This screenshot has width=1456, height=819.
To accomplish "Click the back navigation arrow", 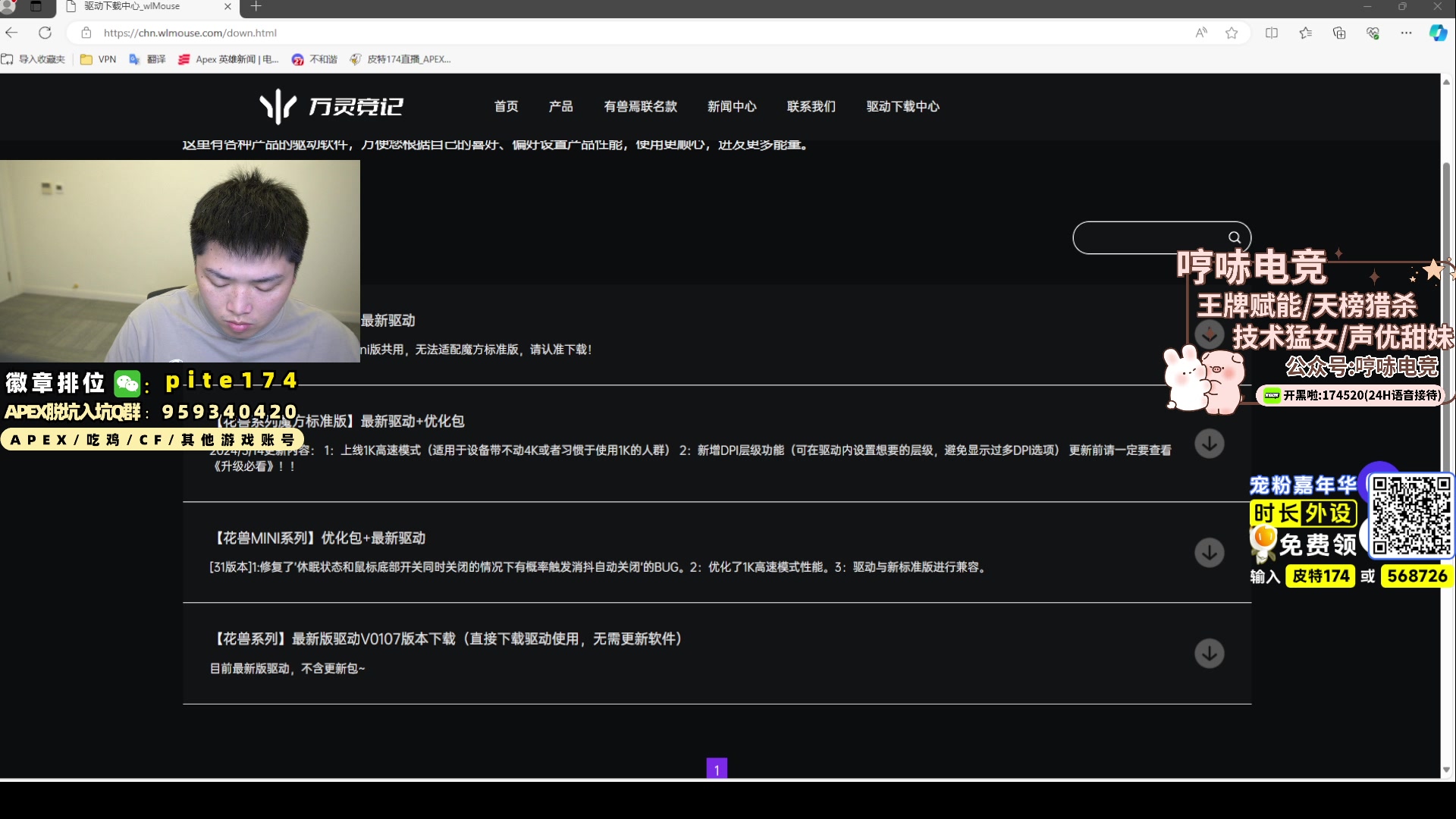I will [x=11, y=33].
